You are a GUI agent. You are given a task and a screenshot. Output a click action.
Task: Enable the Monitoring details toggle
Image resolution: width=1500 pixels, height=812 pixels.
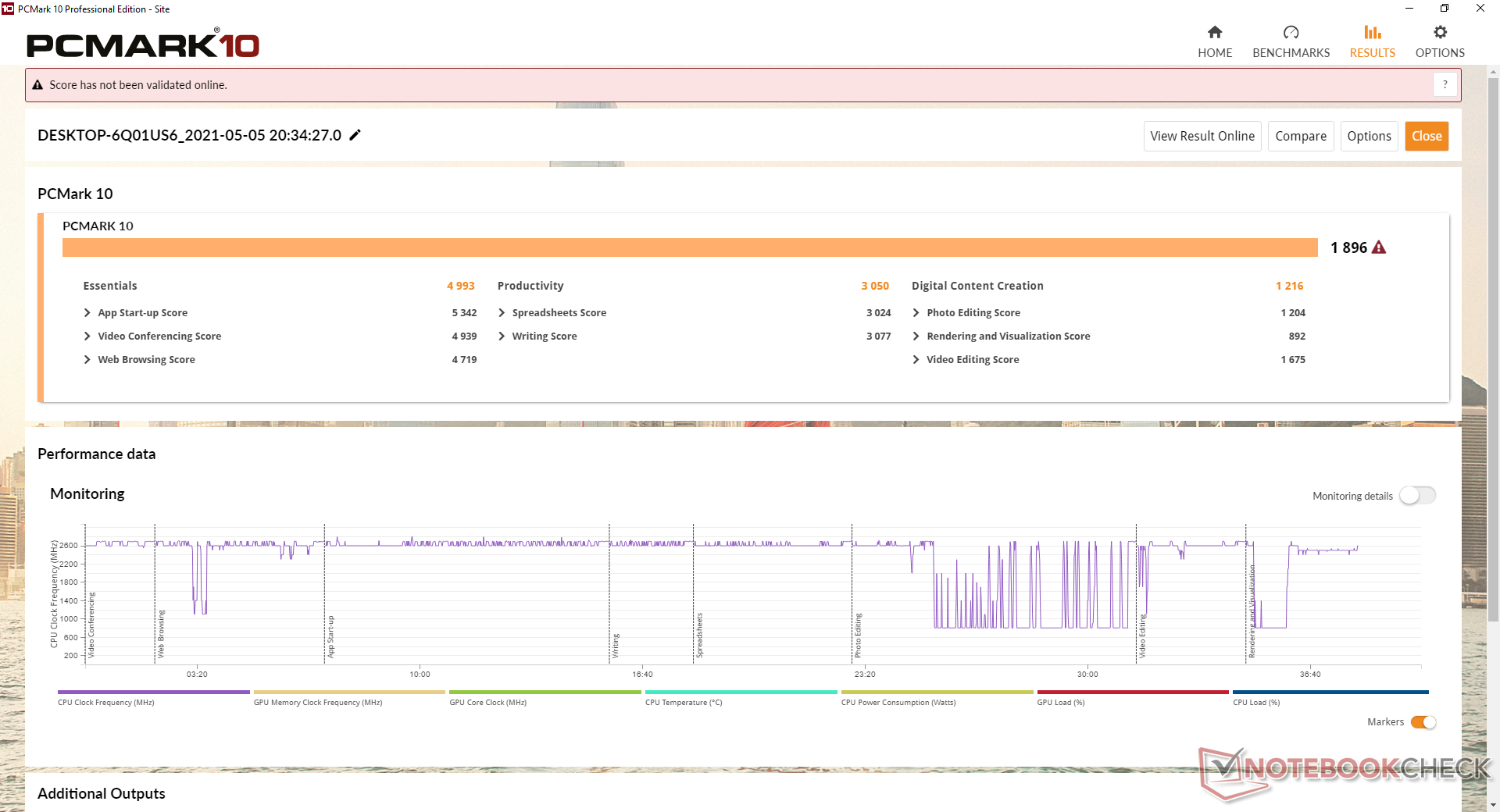click(1417, 496)
